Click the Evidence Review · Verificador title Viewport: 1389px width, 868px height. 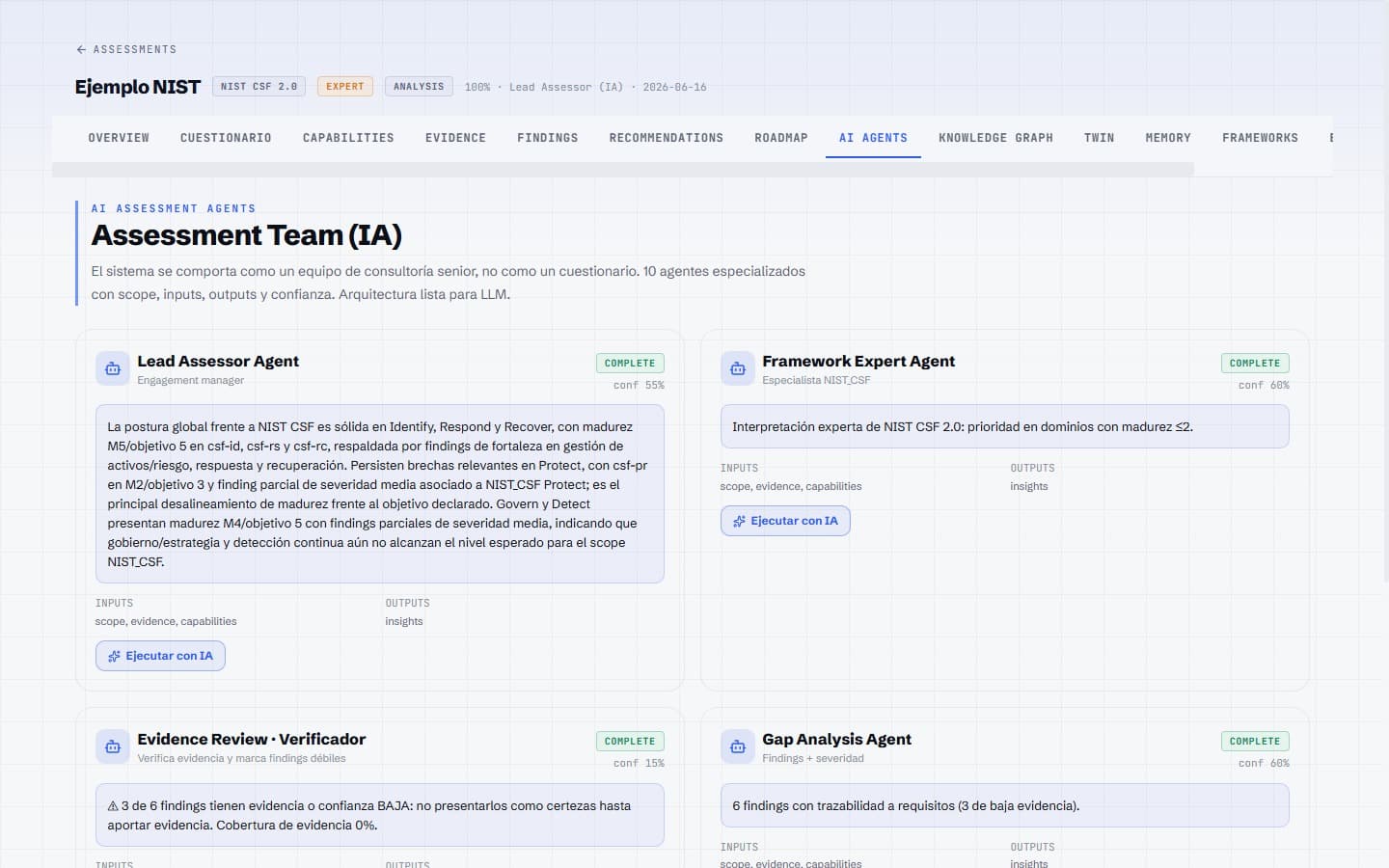[252, 740]
